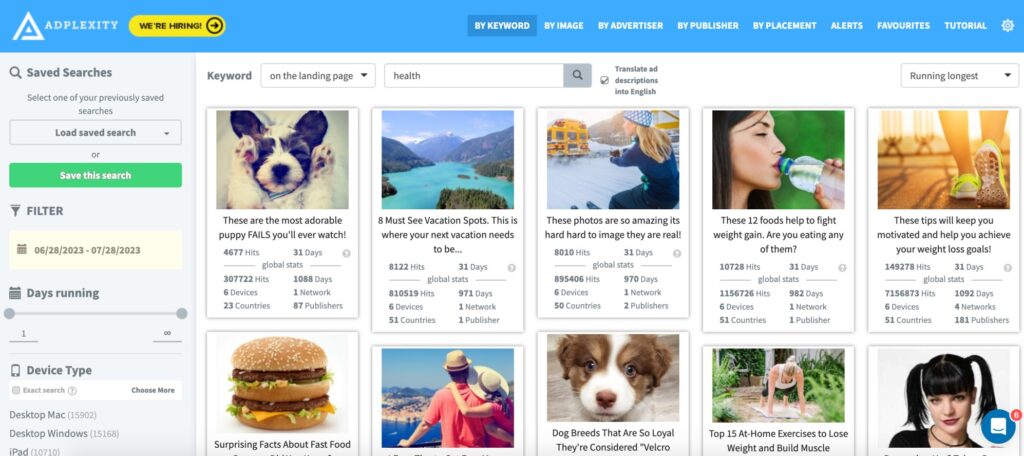Select iPad device filter
Image resolution: width=1024 pixels, height=456 pixels.
click(35, 451)
